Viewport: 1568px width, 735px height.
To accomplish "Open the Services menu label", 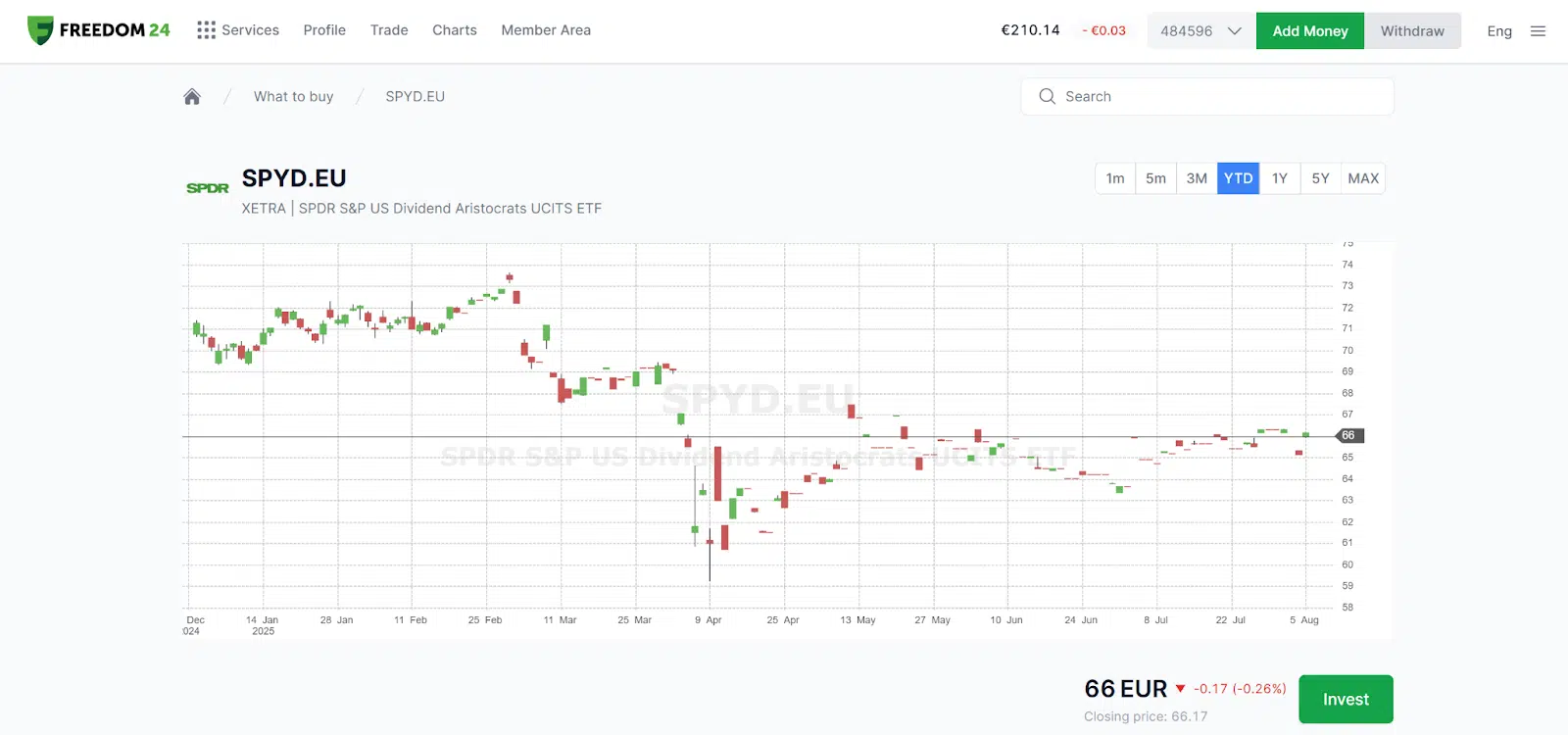I will tap(250, 30).
